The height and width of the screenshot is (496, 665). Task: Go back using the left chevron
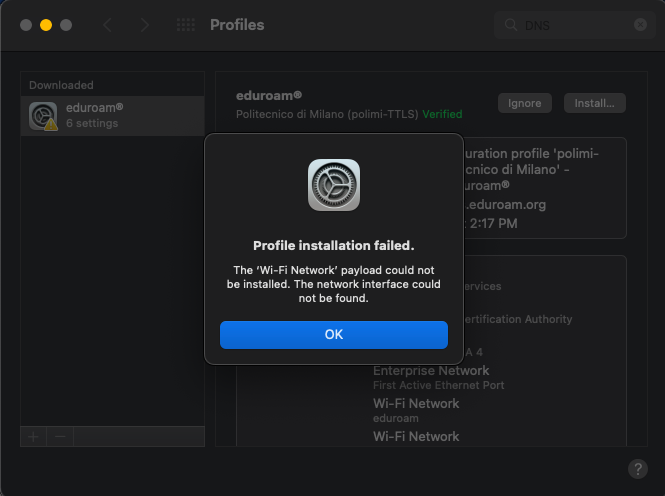[x=107, y=25]
